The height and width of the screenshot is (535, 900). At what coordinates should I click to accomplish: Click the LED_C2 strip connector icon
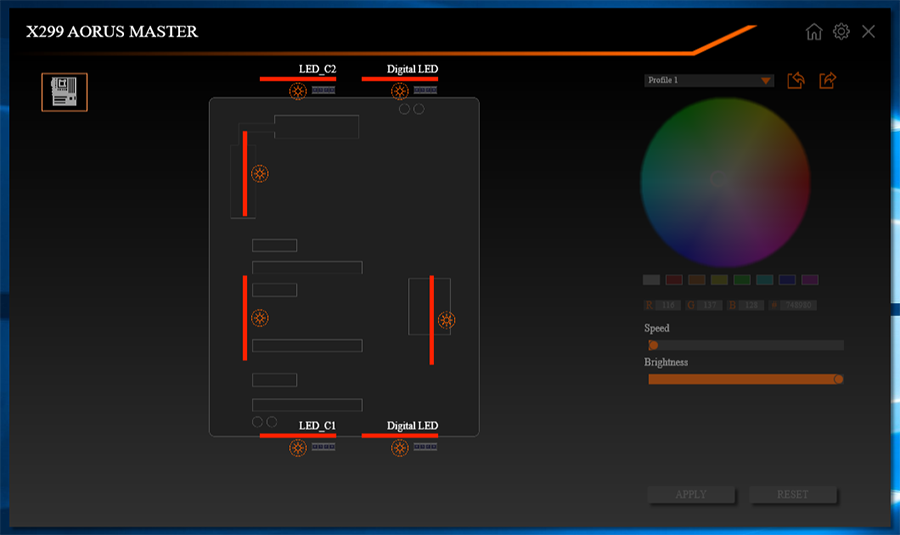point(323,90)
